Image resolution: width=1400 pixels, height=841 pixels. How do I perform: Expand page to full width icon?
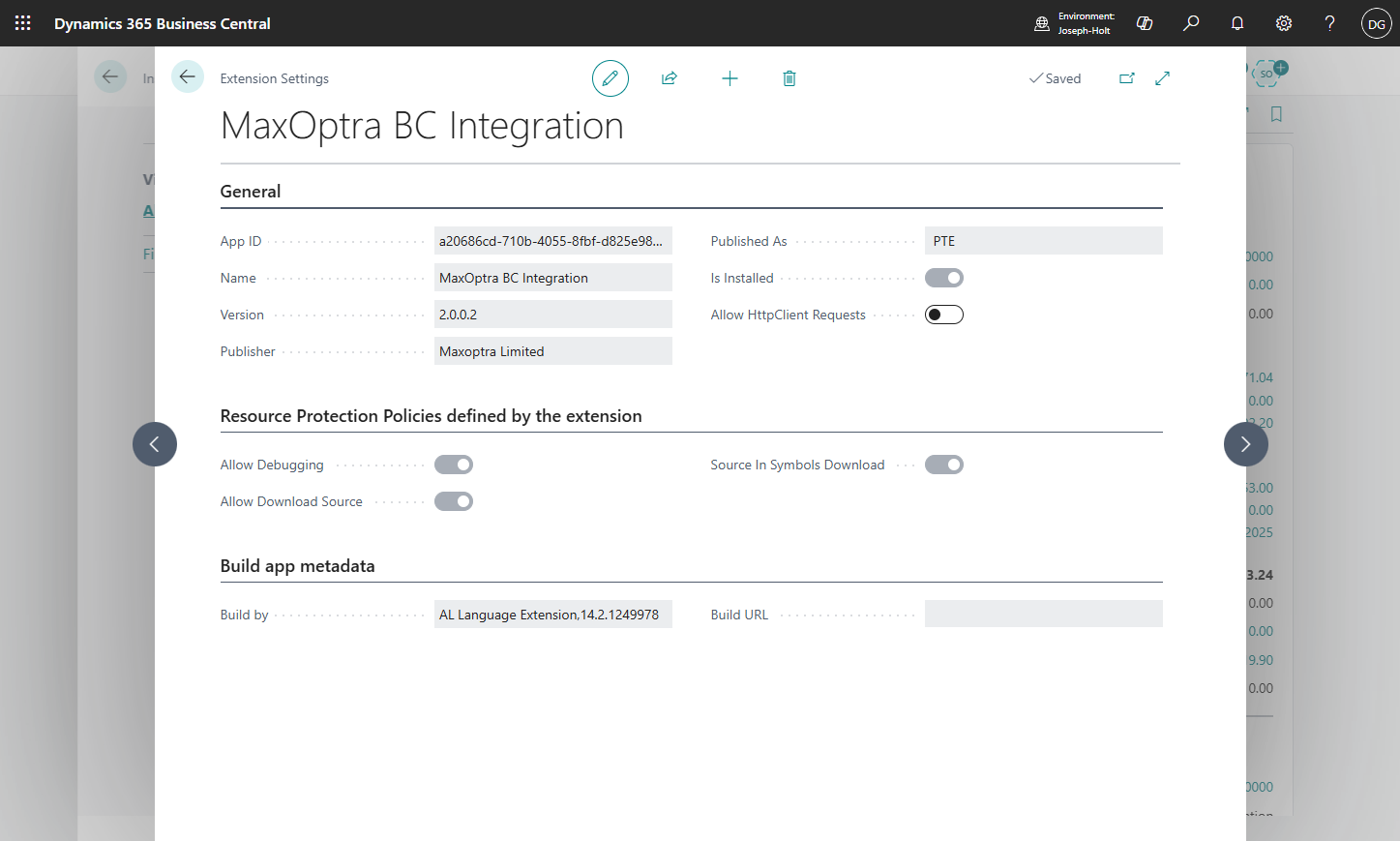click(x=1163, y=78)
